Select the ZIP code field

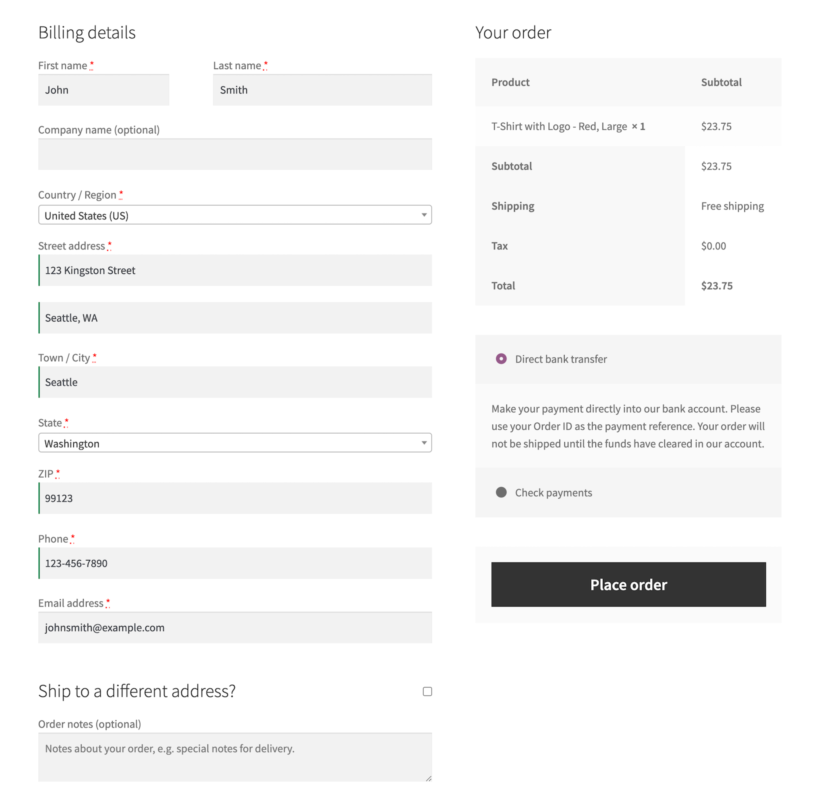coord(234,498)
